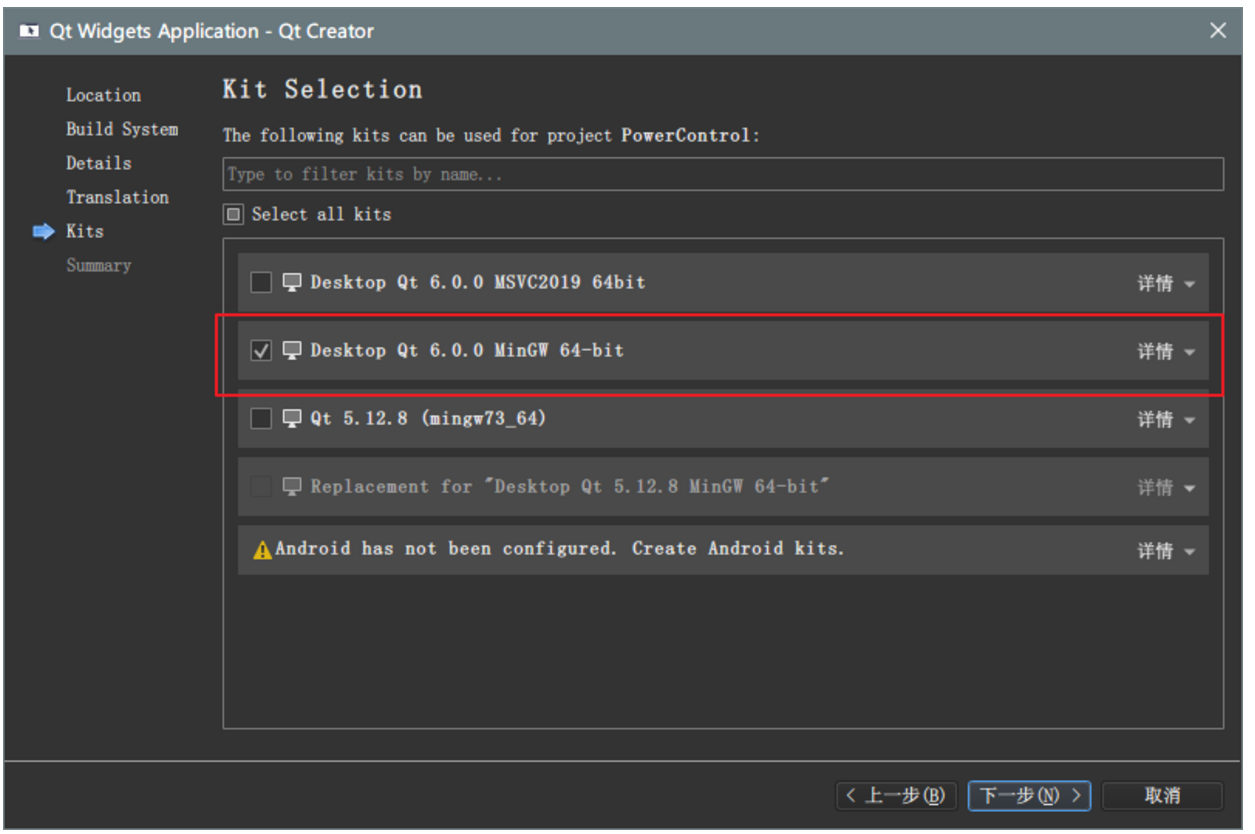The height and width of the screenshot is (834, 1255).
Task: Select the Summary step in the sidebar
Action: pos(98,265)
